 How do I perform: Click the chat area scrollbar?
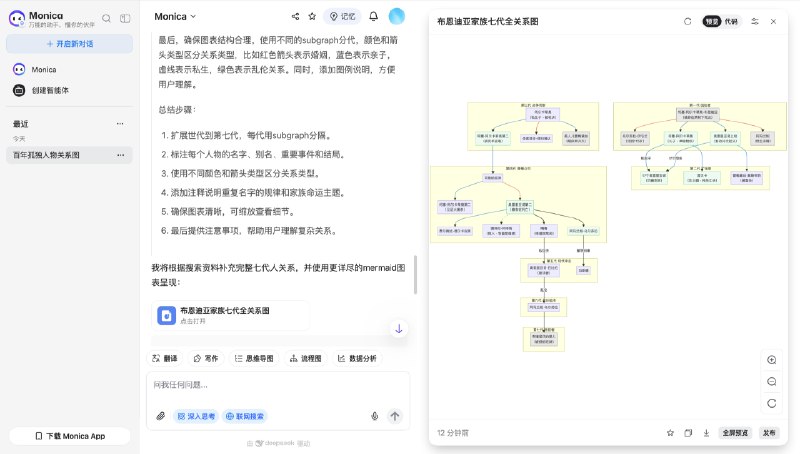click(x=415, y=274)
